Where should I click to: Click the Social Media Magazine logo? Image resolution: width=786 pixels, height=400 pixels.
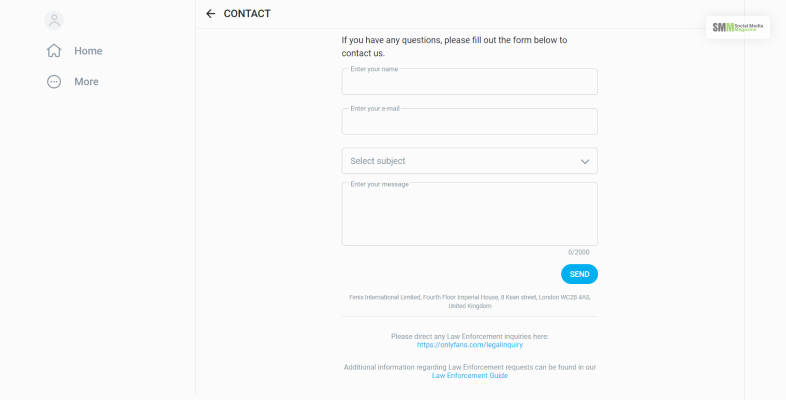(x=737, y=27)
